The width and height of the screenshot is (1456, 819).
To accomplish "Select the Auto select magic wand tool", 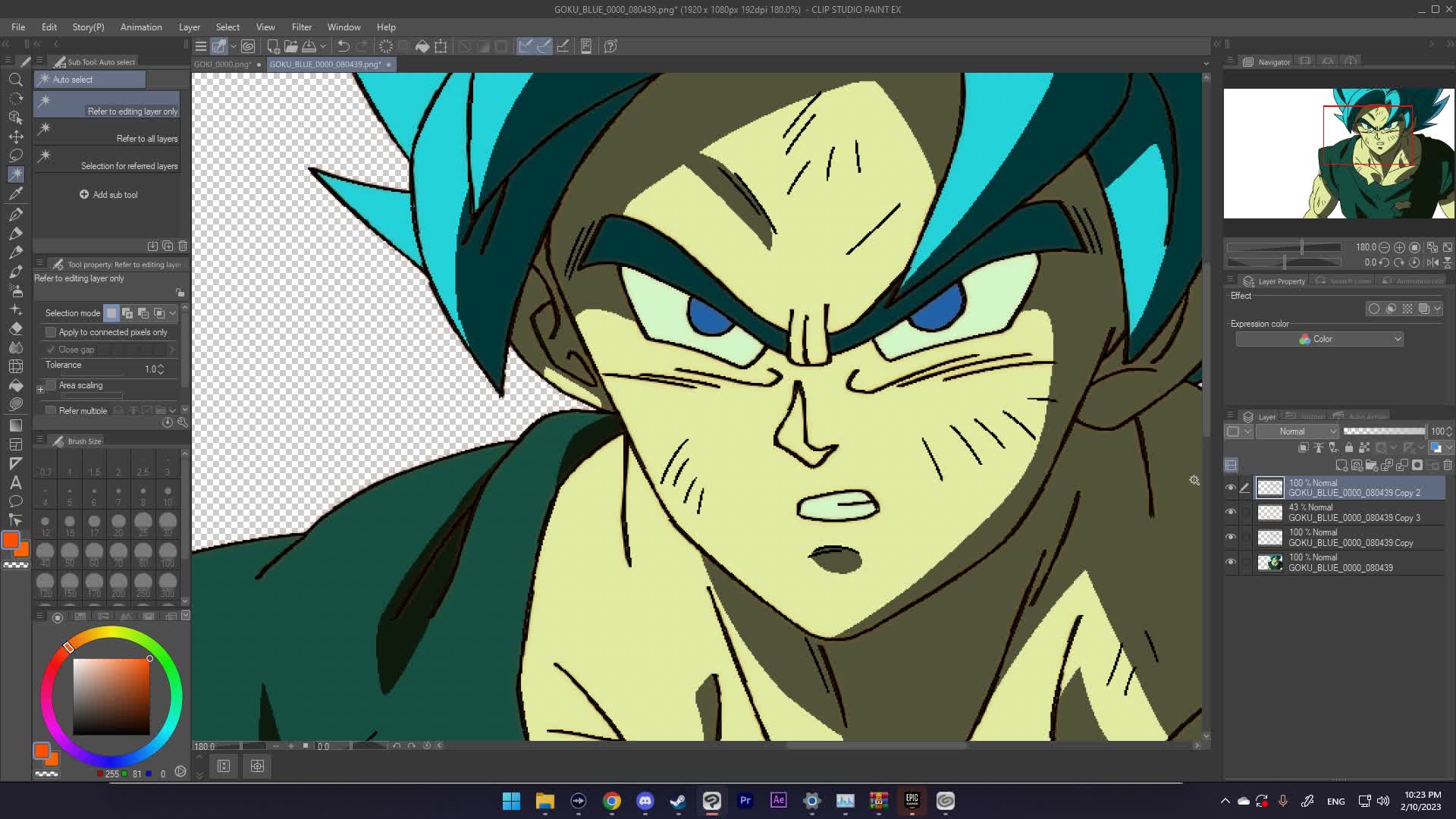I will coord(15,174).
